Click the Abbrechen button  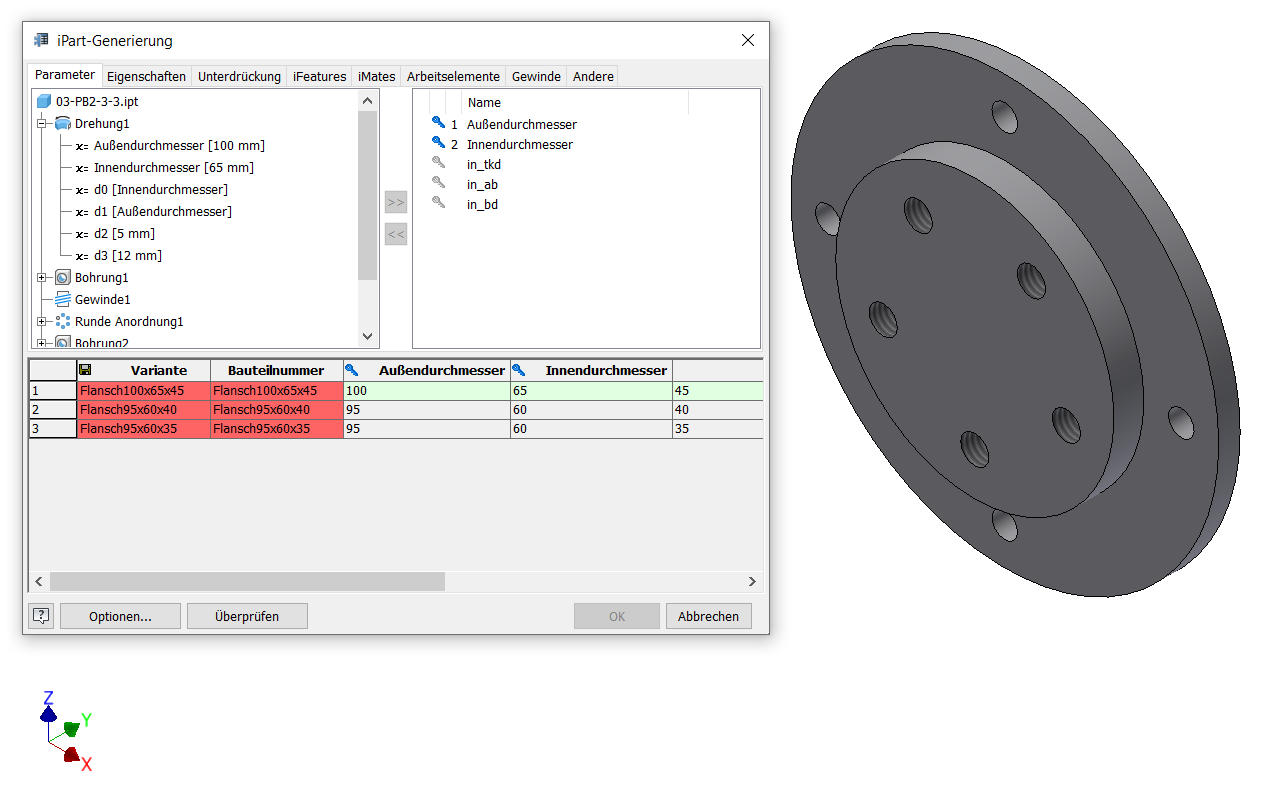pos(709,616)
